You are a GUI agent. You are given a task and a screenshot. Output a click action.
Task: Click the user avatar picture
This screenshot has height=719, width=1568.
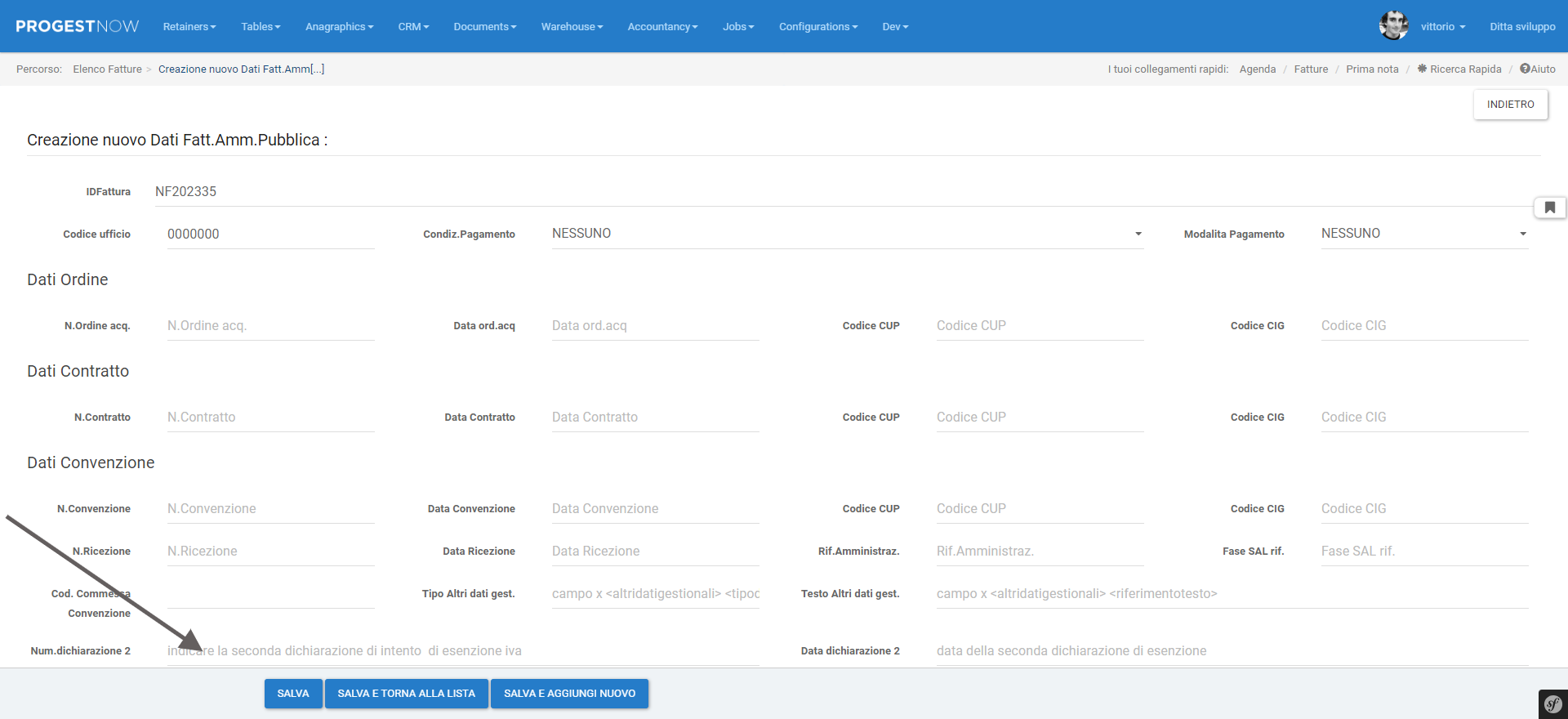point(1393,26)
